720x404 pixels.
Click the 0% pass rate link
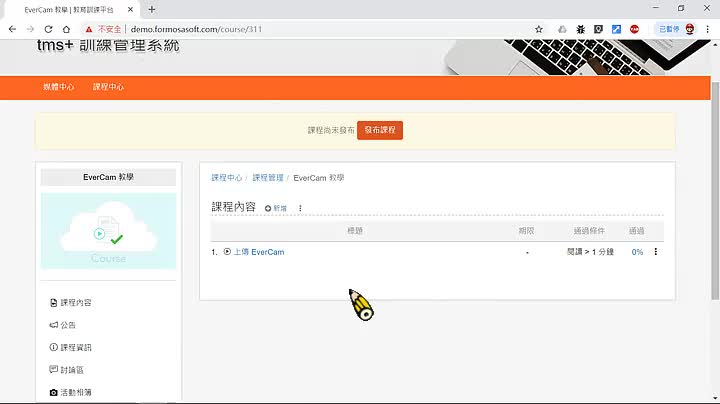pos(637,252)
